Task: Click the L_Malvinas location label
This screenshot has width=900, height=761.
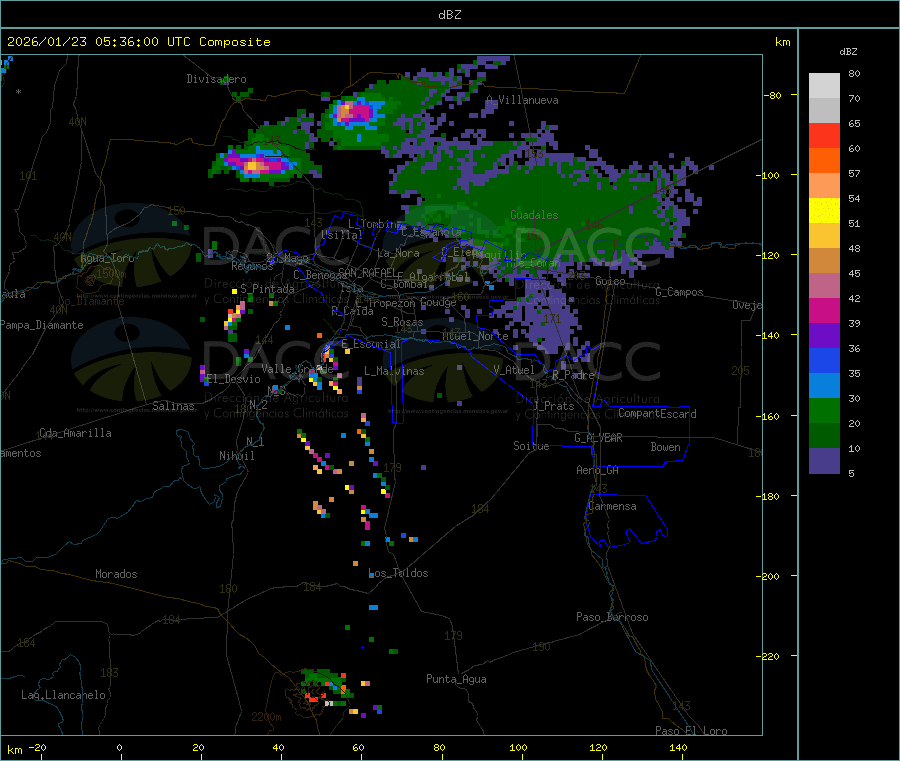Action: click(x=394, y=371)
